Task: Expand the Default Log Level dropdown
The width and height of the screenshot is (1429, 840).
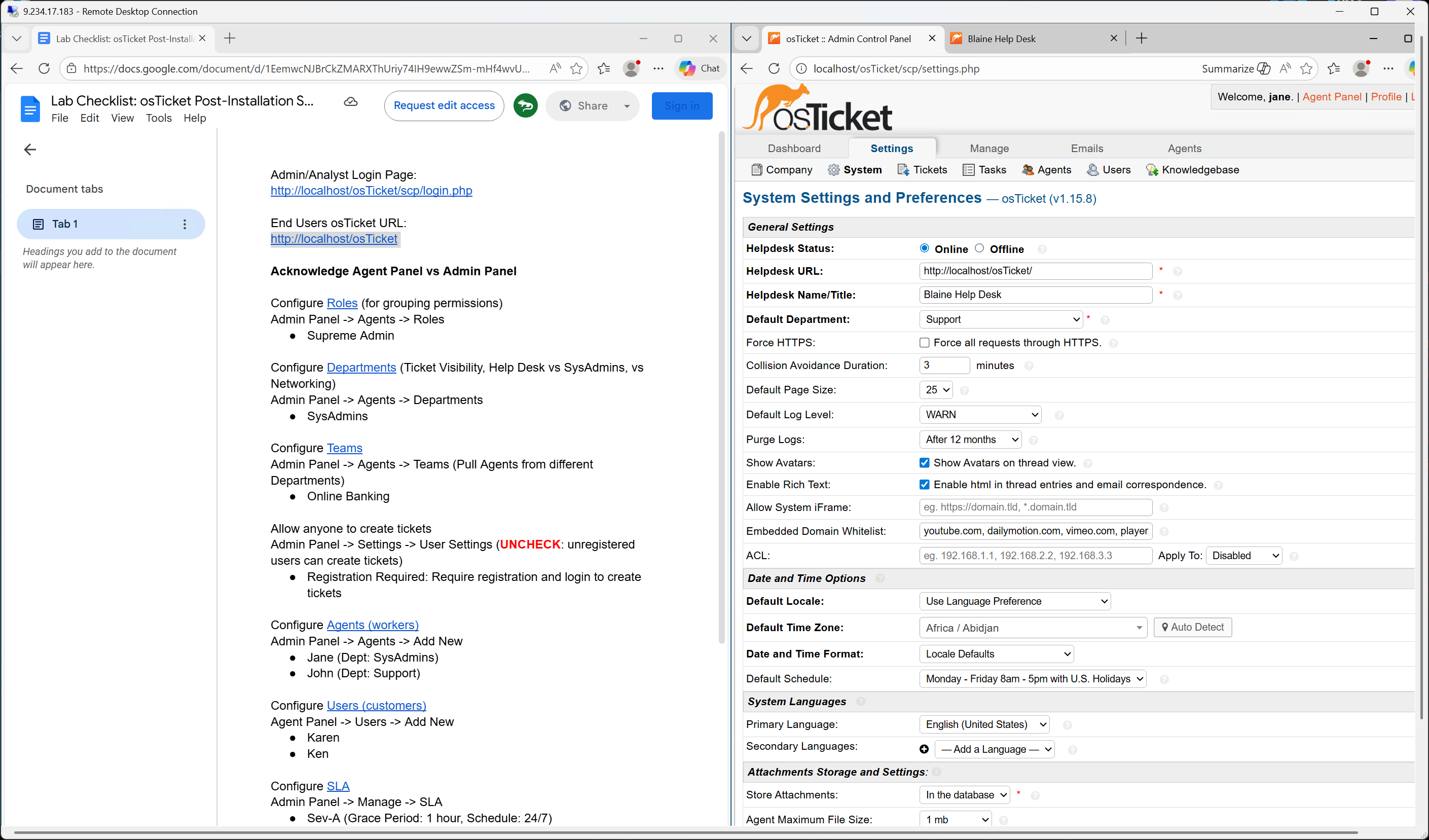Action: (980, 415)
